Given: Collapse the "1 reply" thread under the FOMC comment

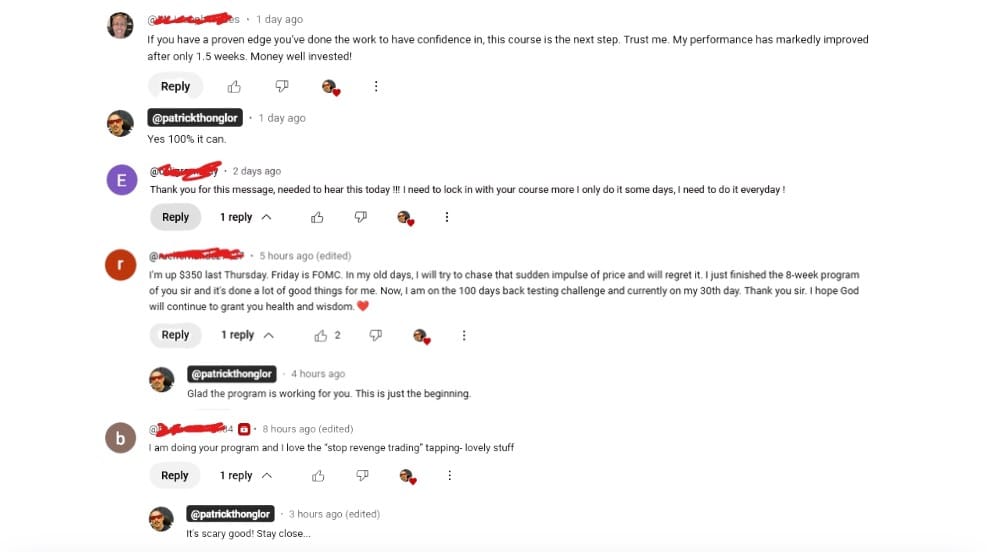Looking at the screenshot, I should pyautogui.click(x=246, y=336).
